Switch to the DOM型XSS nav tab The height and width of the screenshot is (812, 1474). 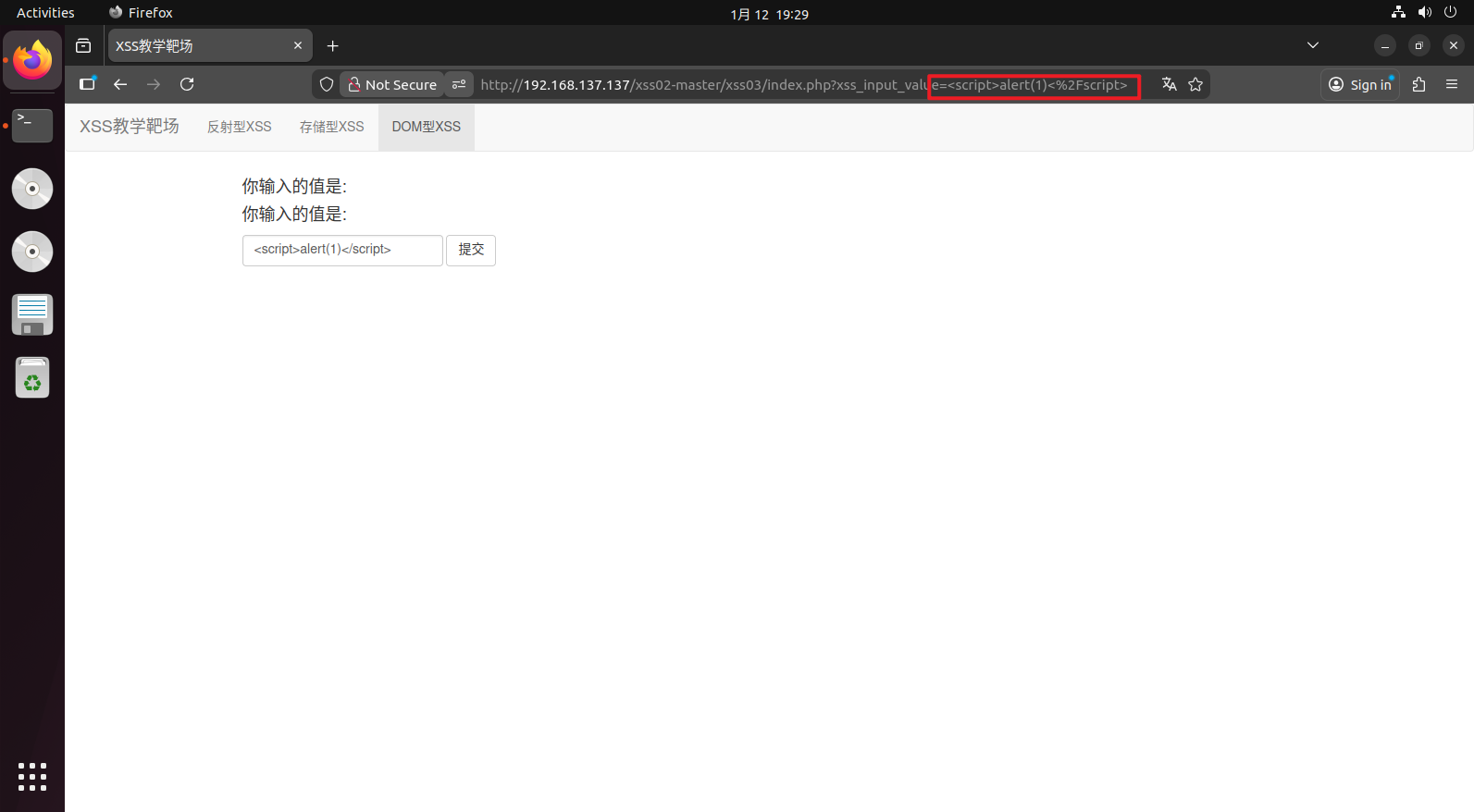click(427, 127)
